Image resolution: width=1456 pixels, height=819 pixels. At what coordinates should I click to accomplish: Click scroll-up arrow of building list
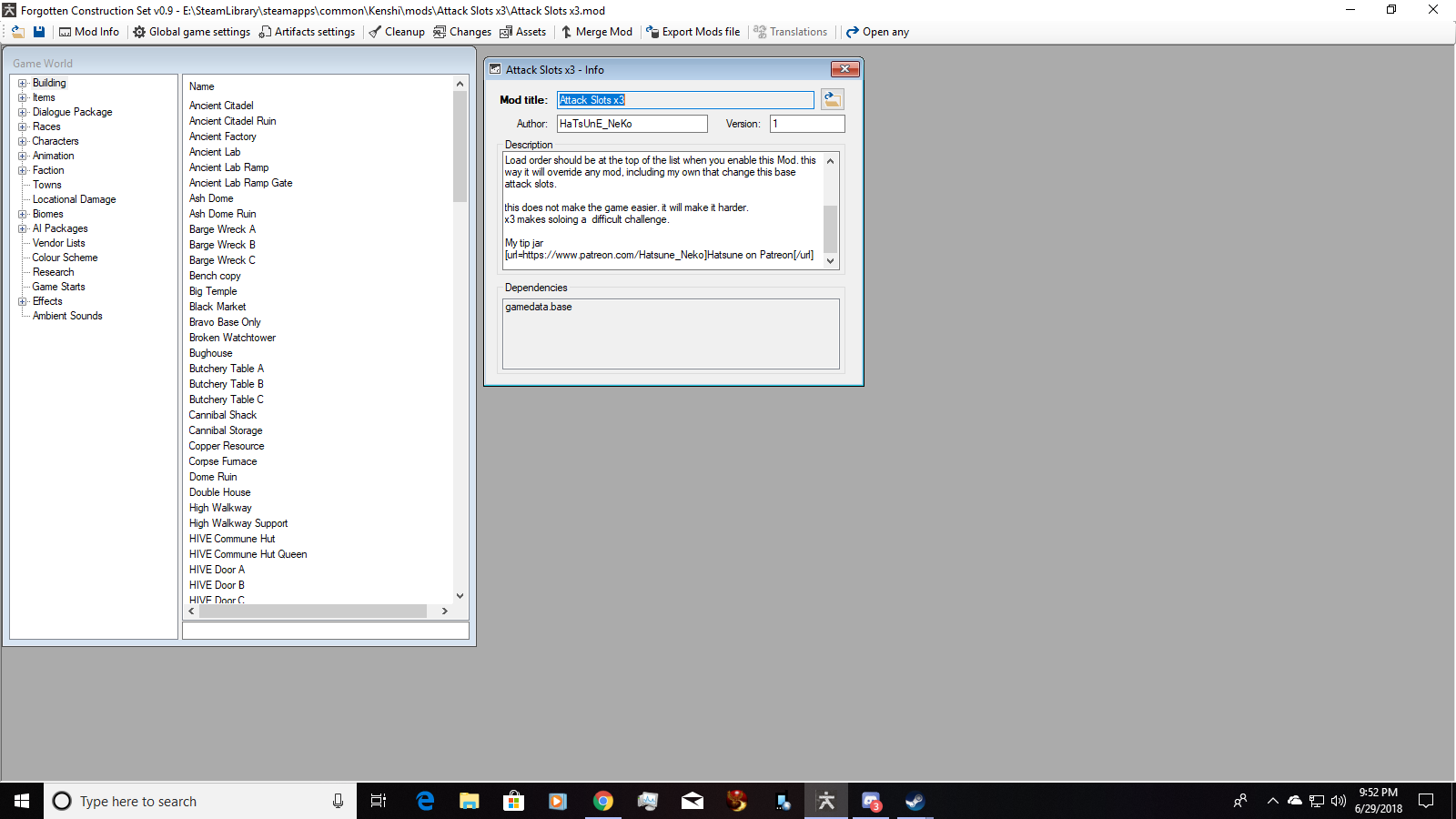click(x=460, y=84)
